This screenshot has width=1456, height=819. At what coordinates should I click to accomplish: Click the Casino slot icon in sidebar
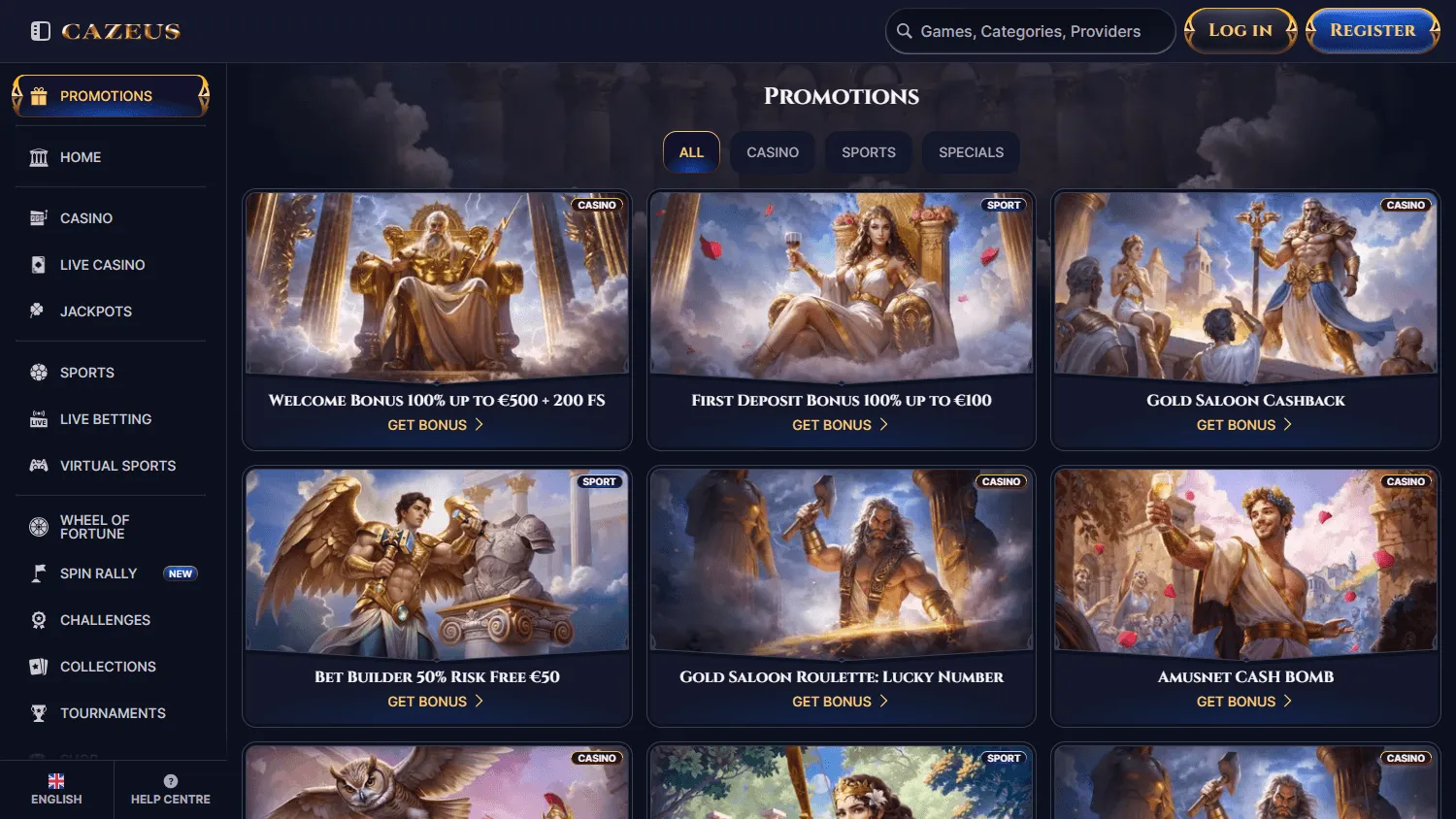(x=39, y=218)
